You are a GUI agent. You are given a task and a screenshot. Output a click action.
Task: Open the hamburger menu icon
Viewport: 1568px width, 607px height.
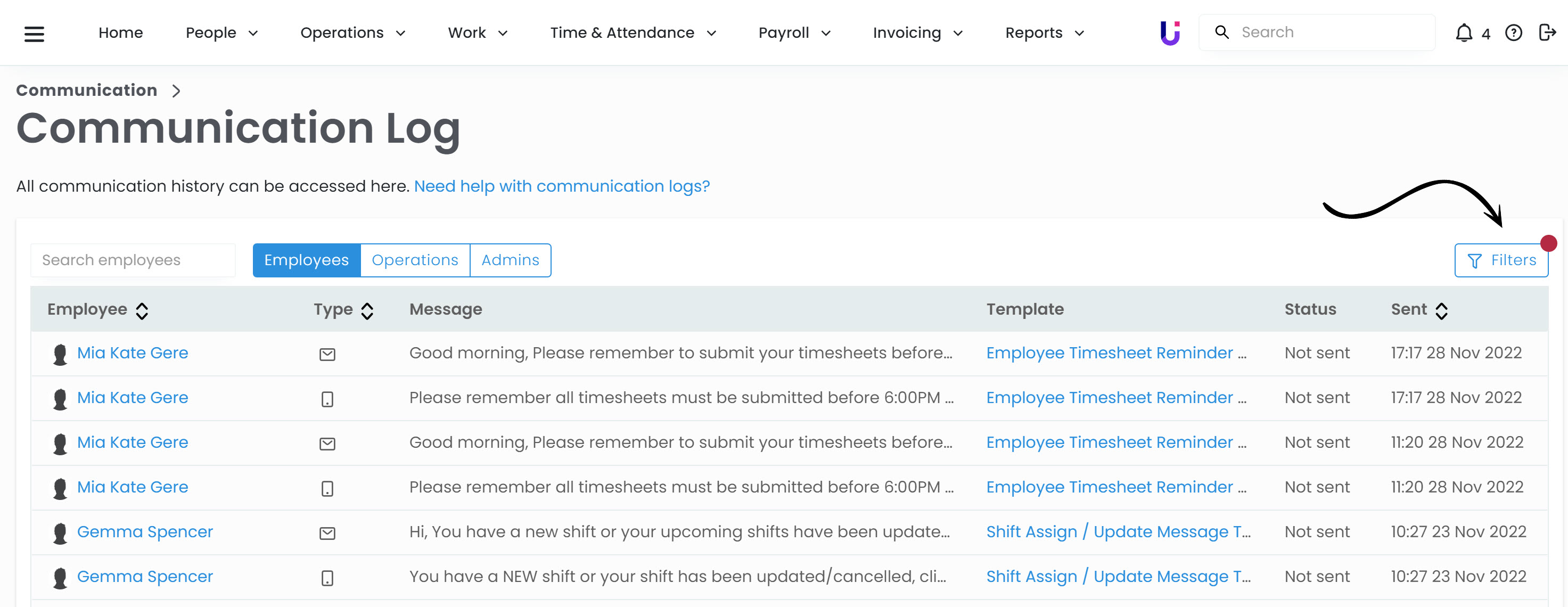click(x=34, y=34)
